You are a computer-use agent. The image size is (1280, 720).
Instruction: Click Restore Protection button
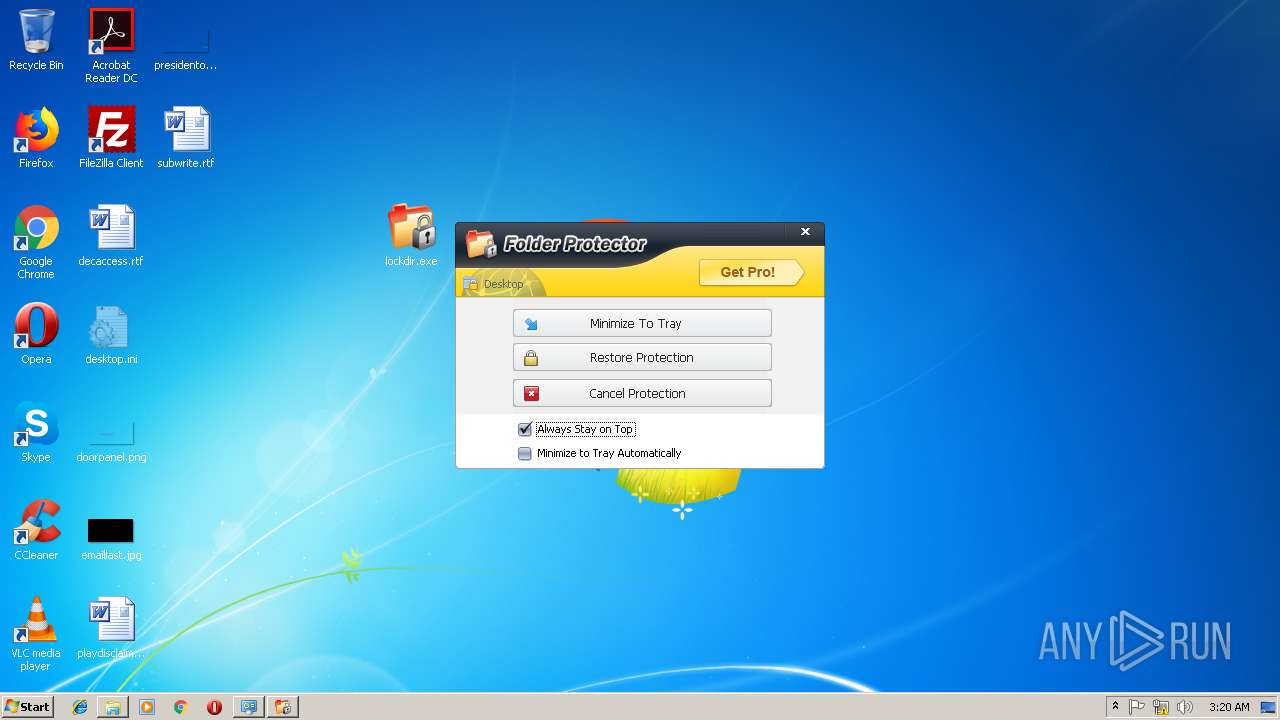[642, 357]
